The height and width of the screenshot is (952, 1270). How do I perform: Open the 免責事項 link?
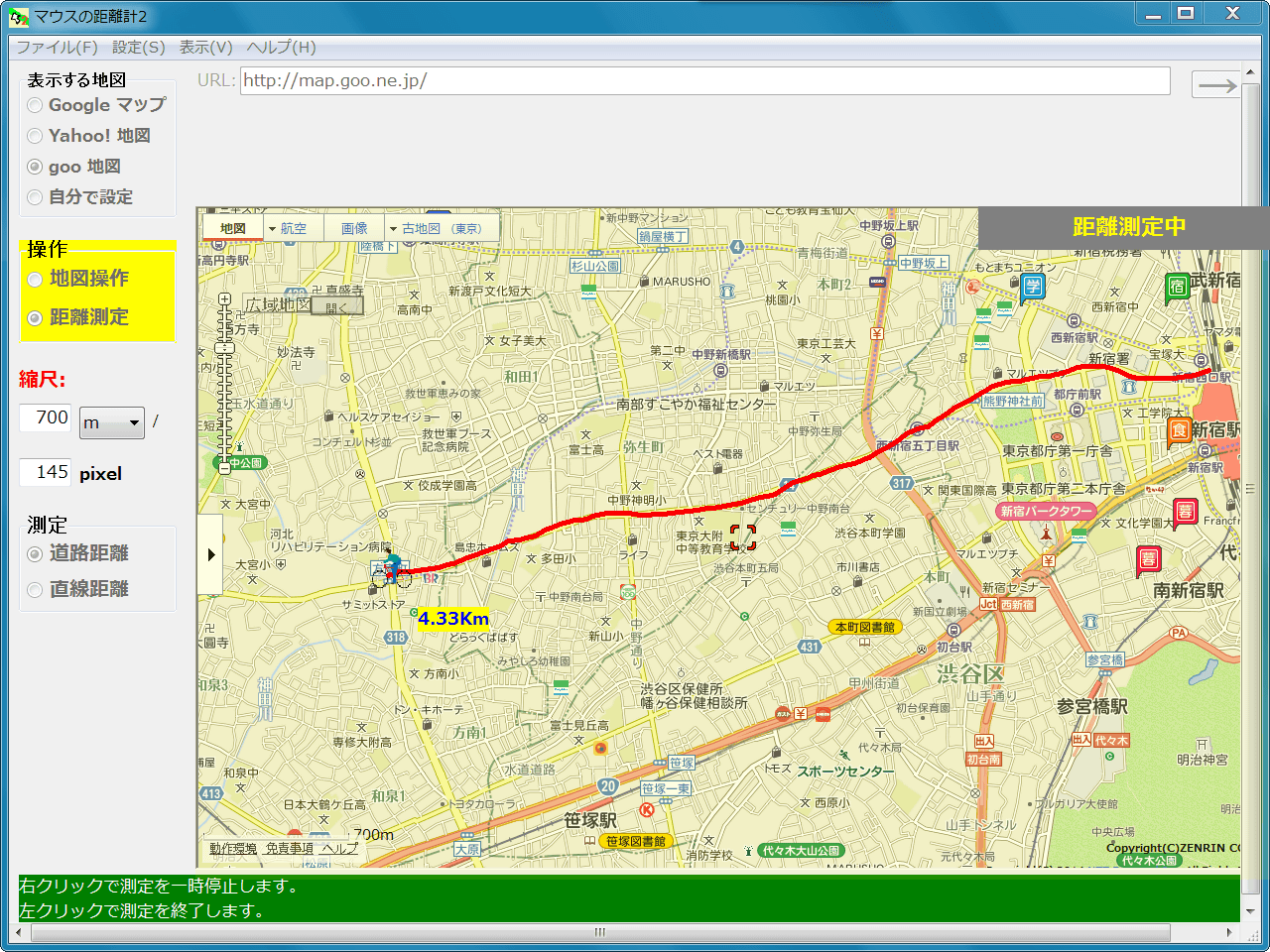[290, 849]
